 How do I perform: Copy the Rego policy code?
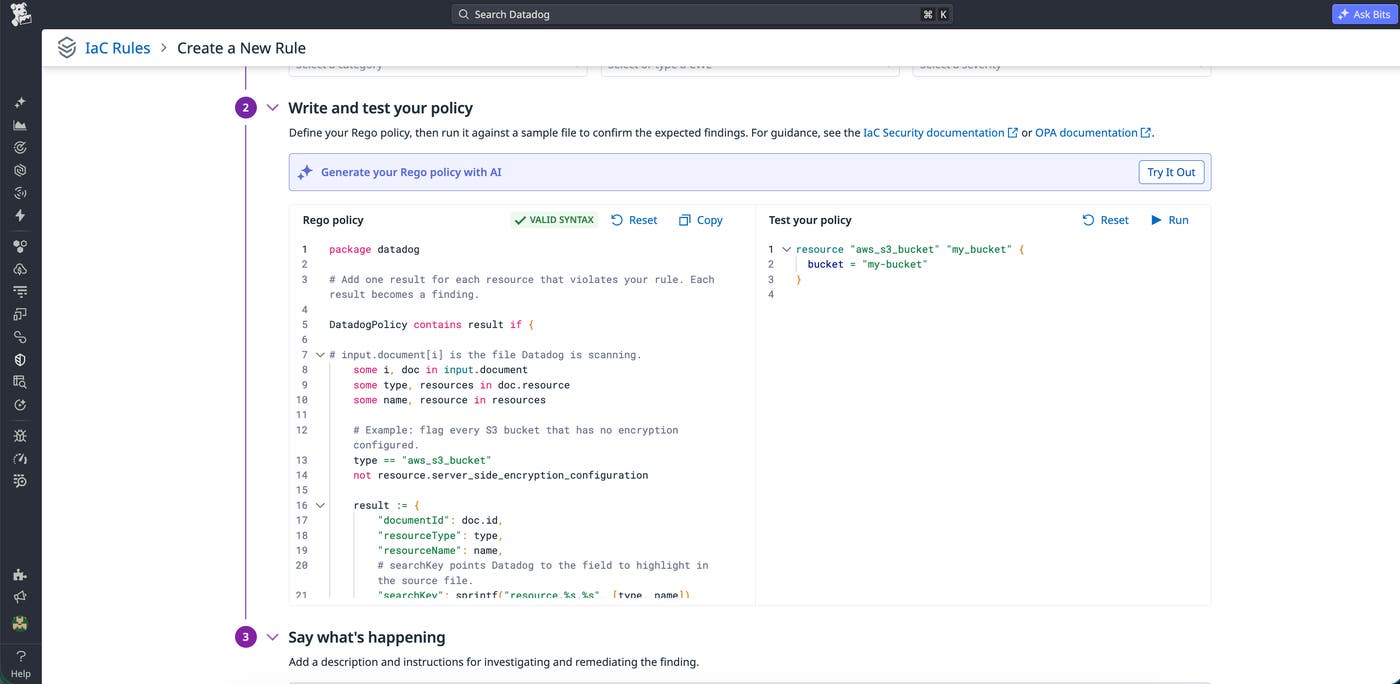point(700,220)
